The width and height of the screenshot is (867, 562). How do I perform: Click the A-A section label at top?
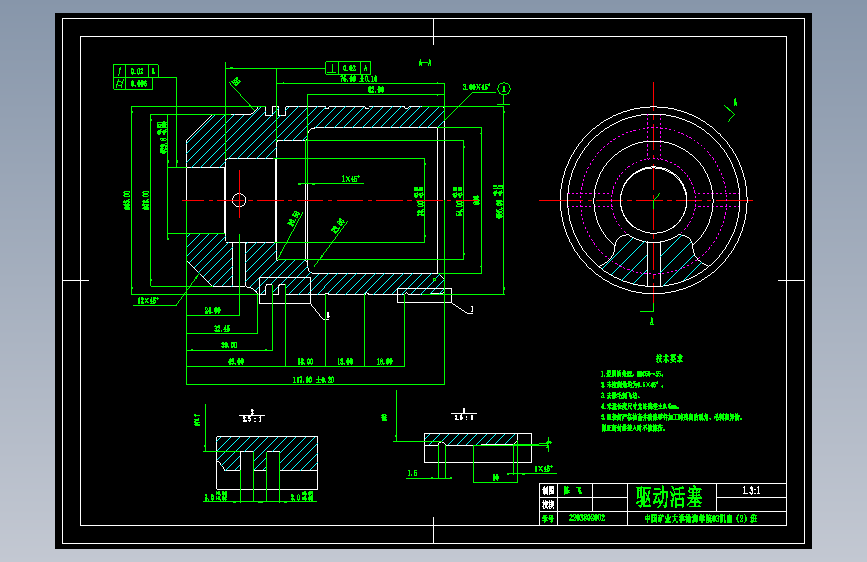click(x=425, y=63)
